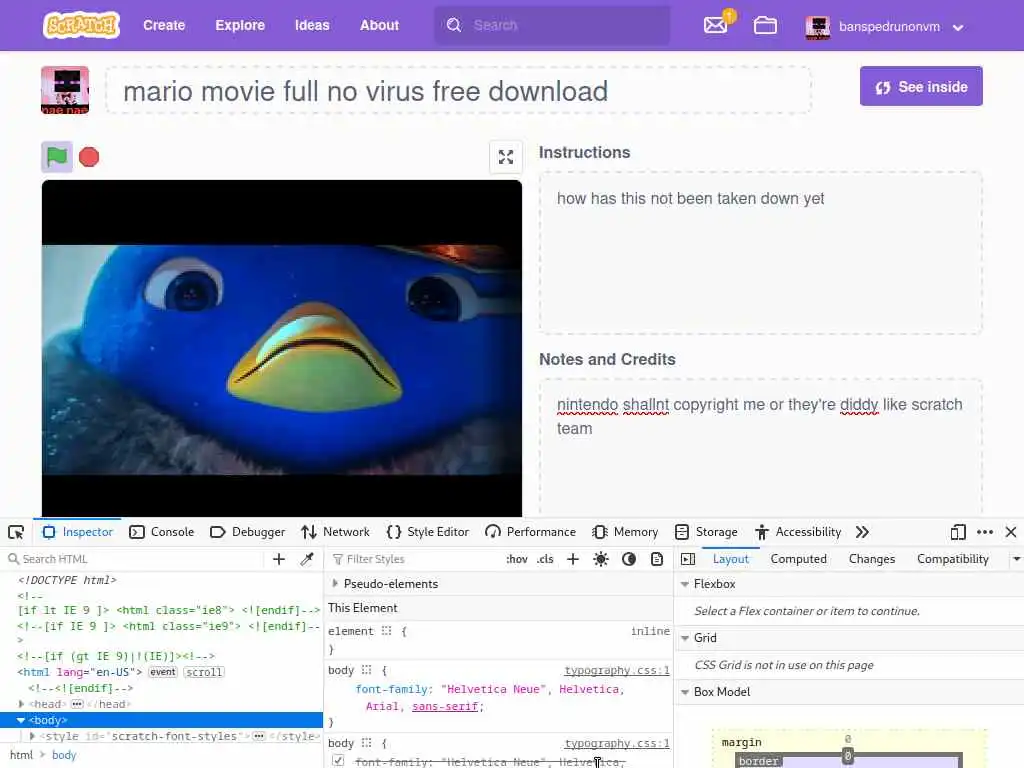Expand the style scratch-font-styles node

(32, 736)
